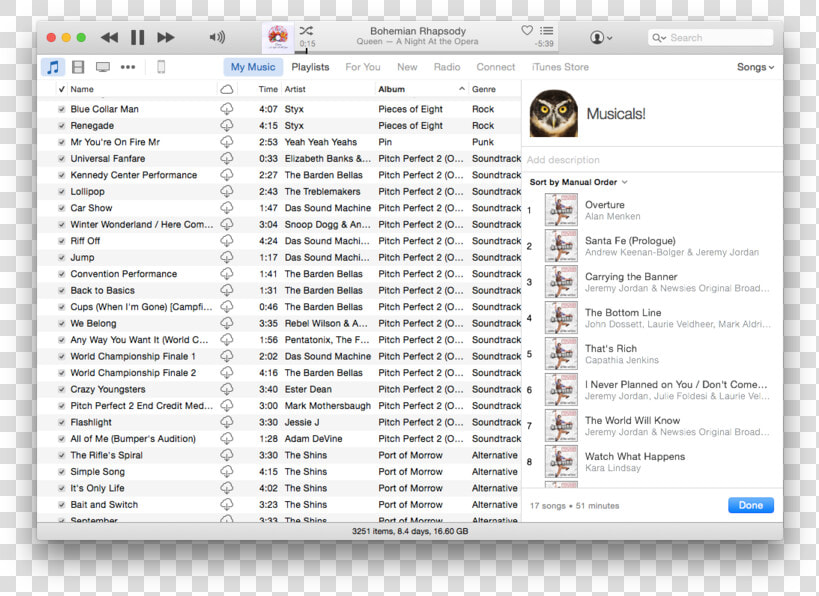
Task: Download The Rifle's Spiral from iCloud
Action: pos(227,455)
